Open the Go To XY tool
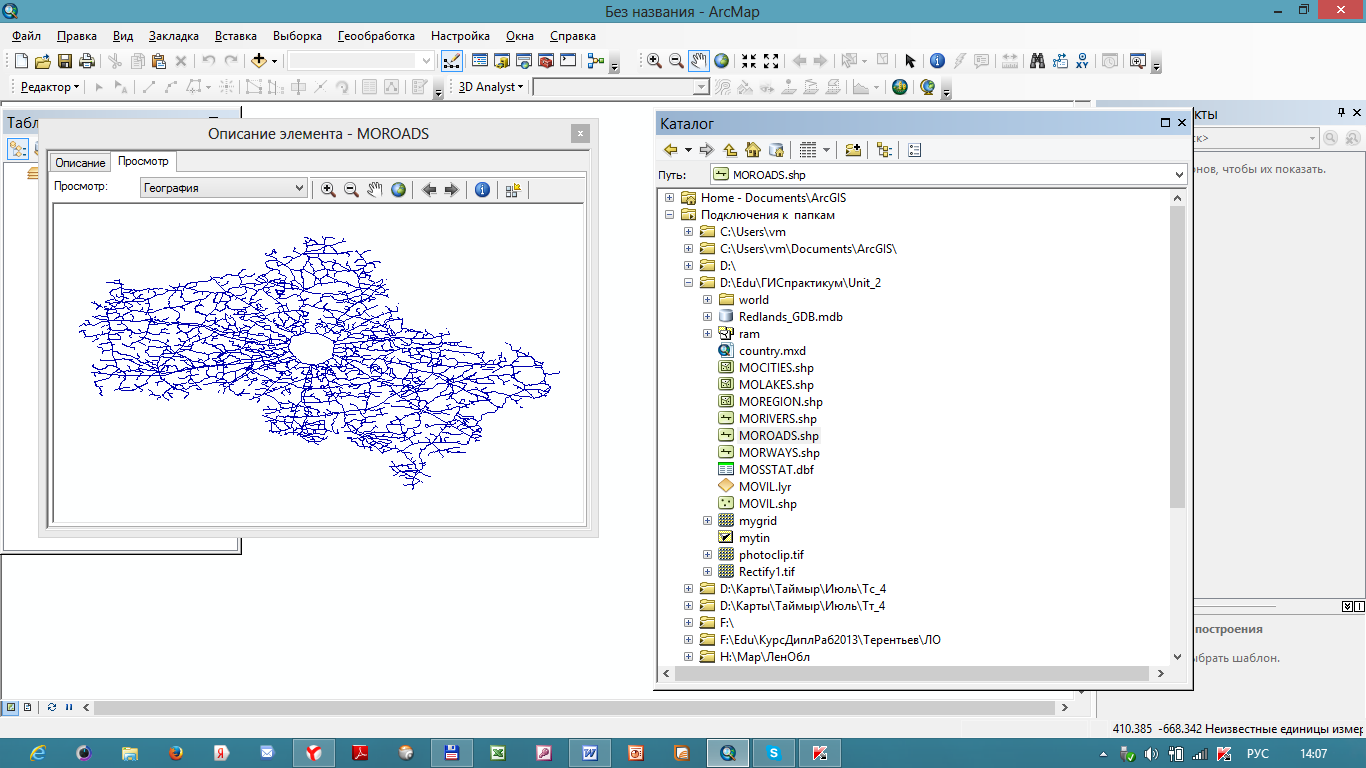 (x=1081, y=61)
